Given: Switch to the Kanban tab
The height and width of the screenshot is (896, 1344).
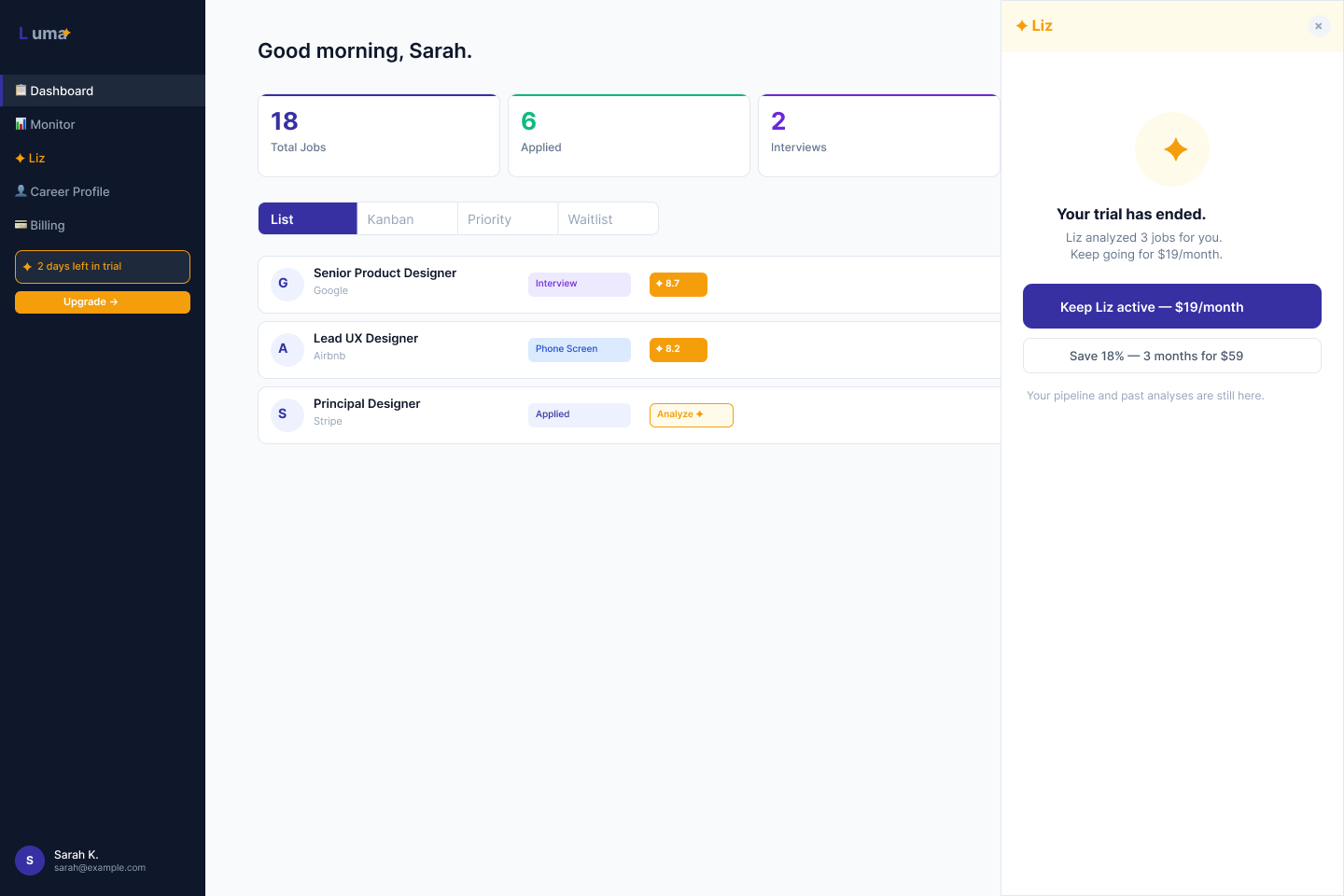Looking at the screenshot, I should [408, 218].
